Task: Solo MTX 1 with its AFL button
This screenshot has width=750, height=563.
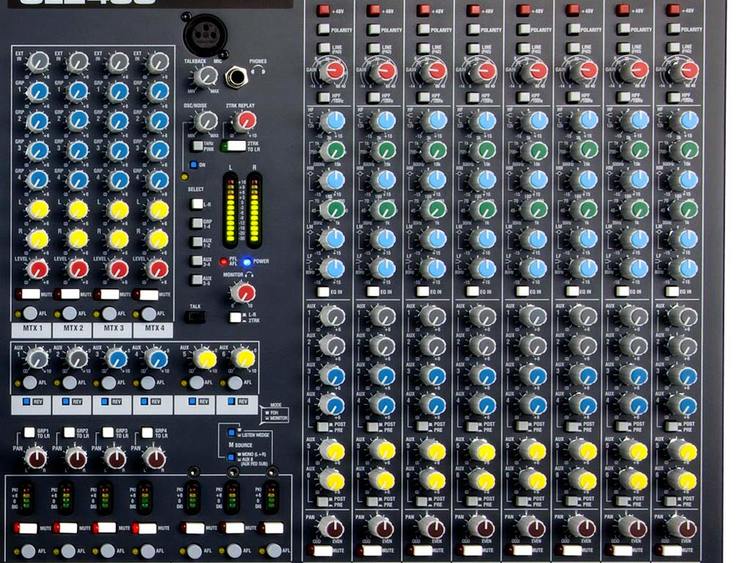Action: (x=30, y=313)
